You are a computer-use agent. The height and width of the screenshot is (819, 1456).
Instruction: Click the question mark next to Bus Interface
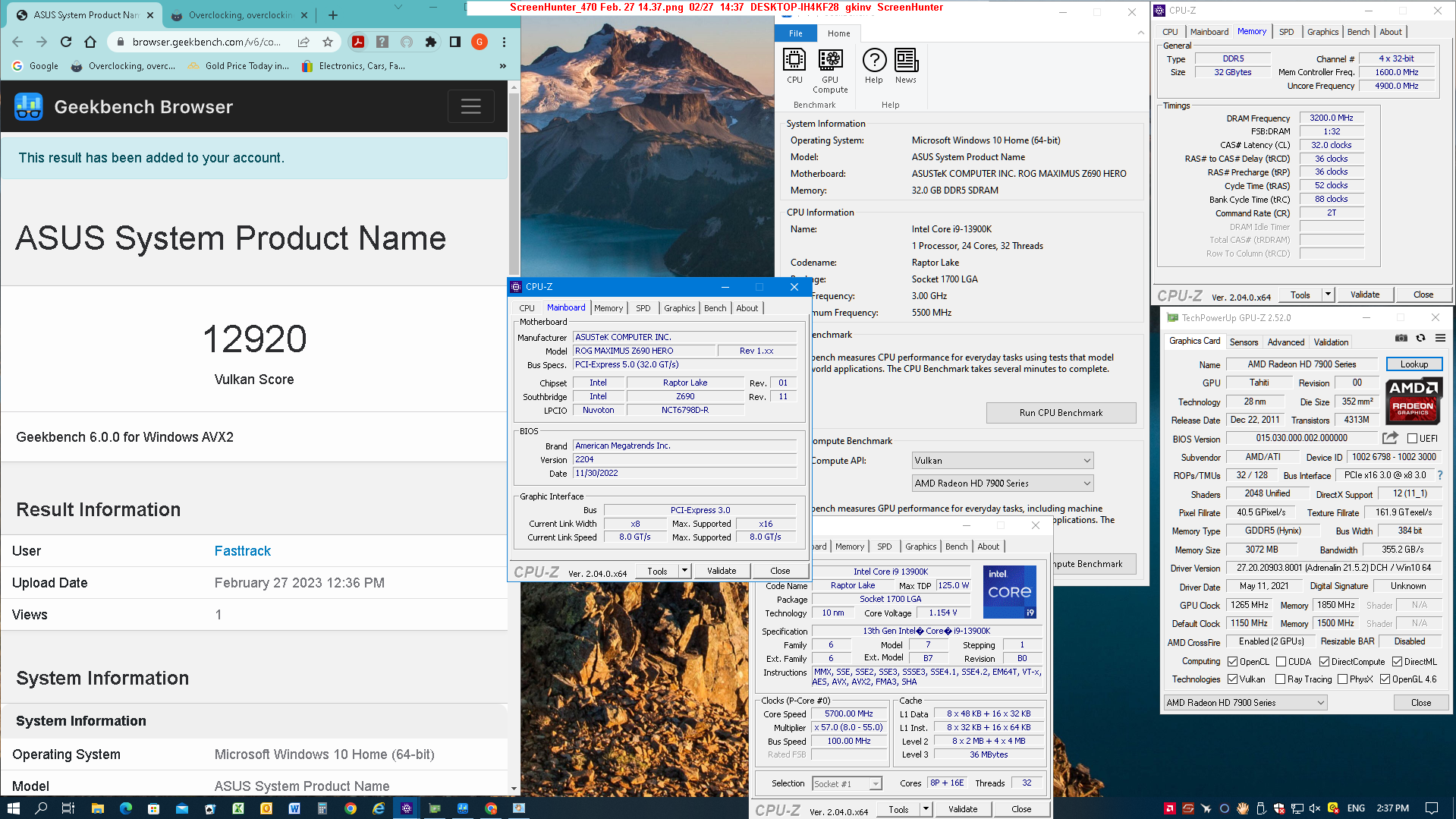point(1439,475)
